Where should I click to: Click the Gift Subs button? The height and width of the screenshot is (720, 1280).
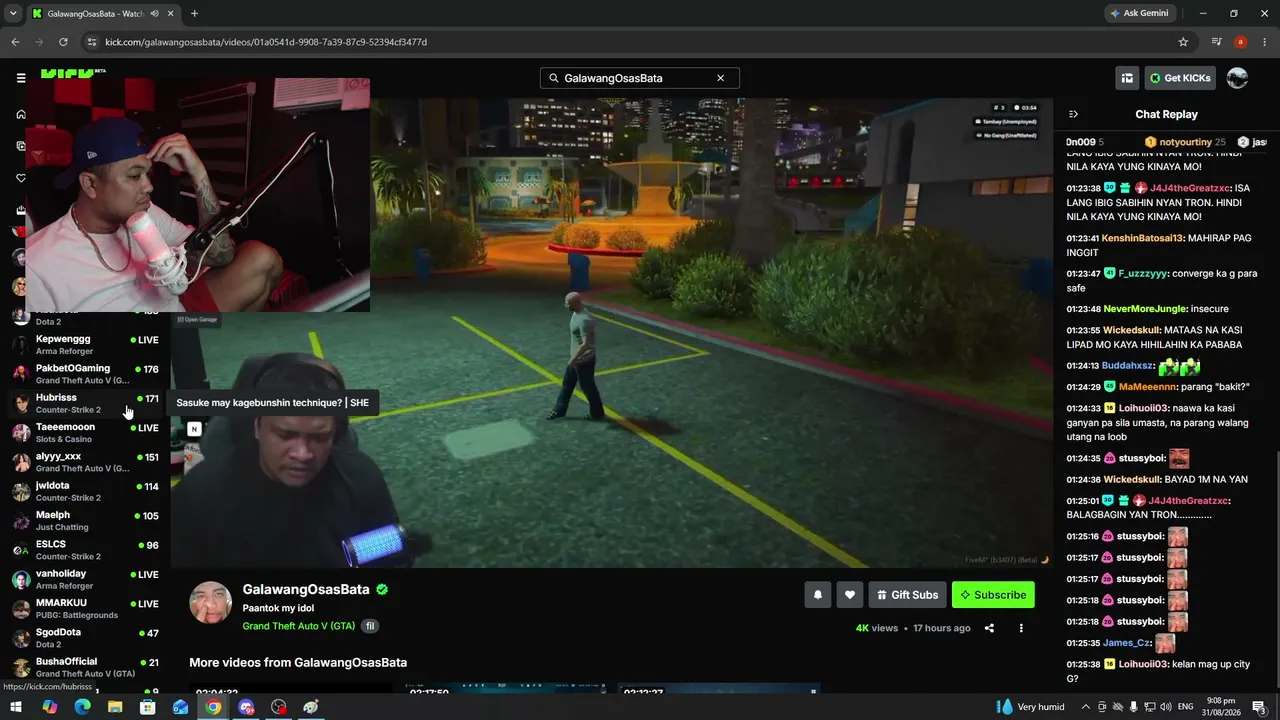(907, 595)
